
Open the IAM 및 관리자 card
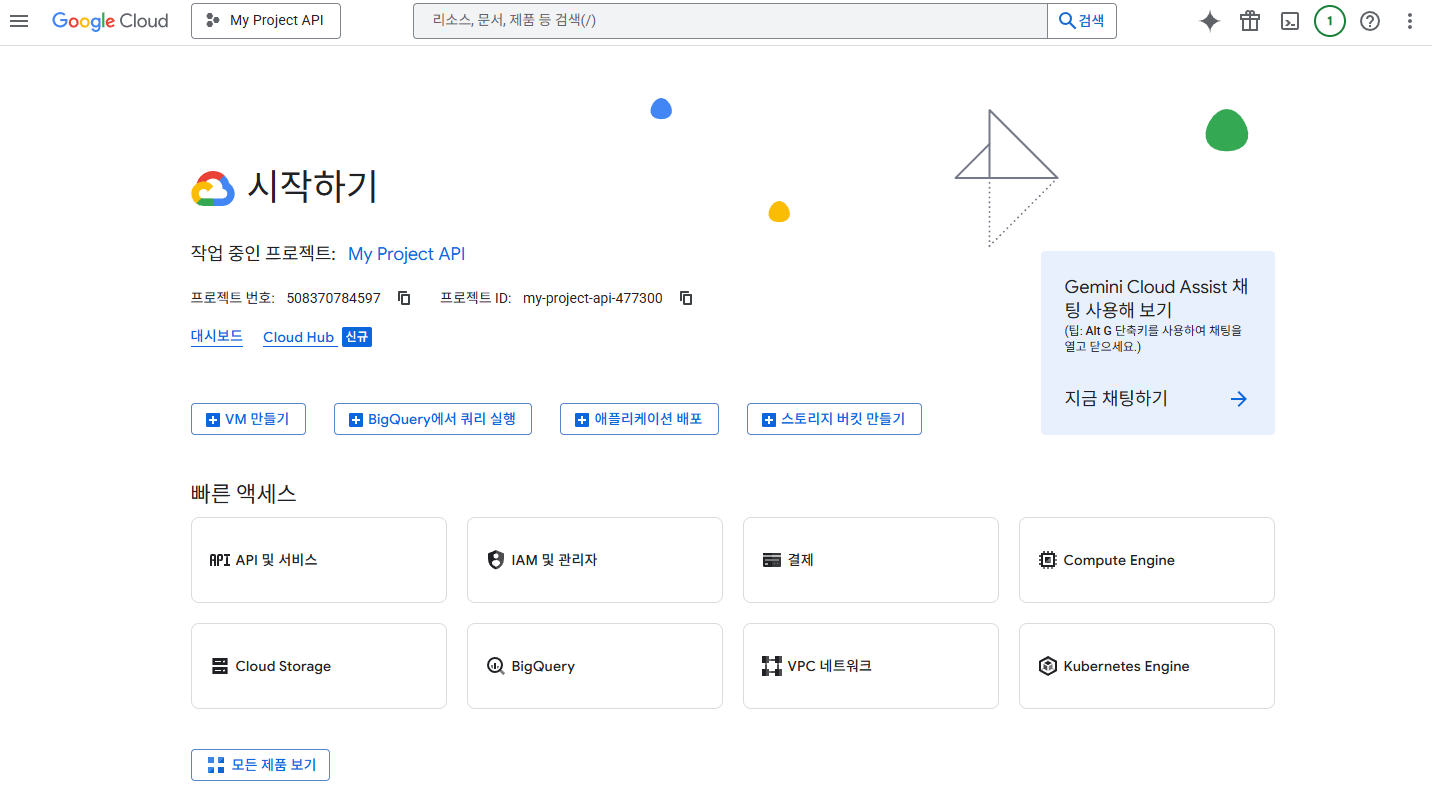(595, 560)
